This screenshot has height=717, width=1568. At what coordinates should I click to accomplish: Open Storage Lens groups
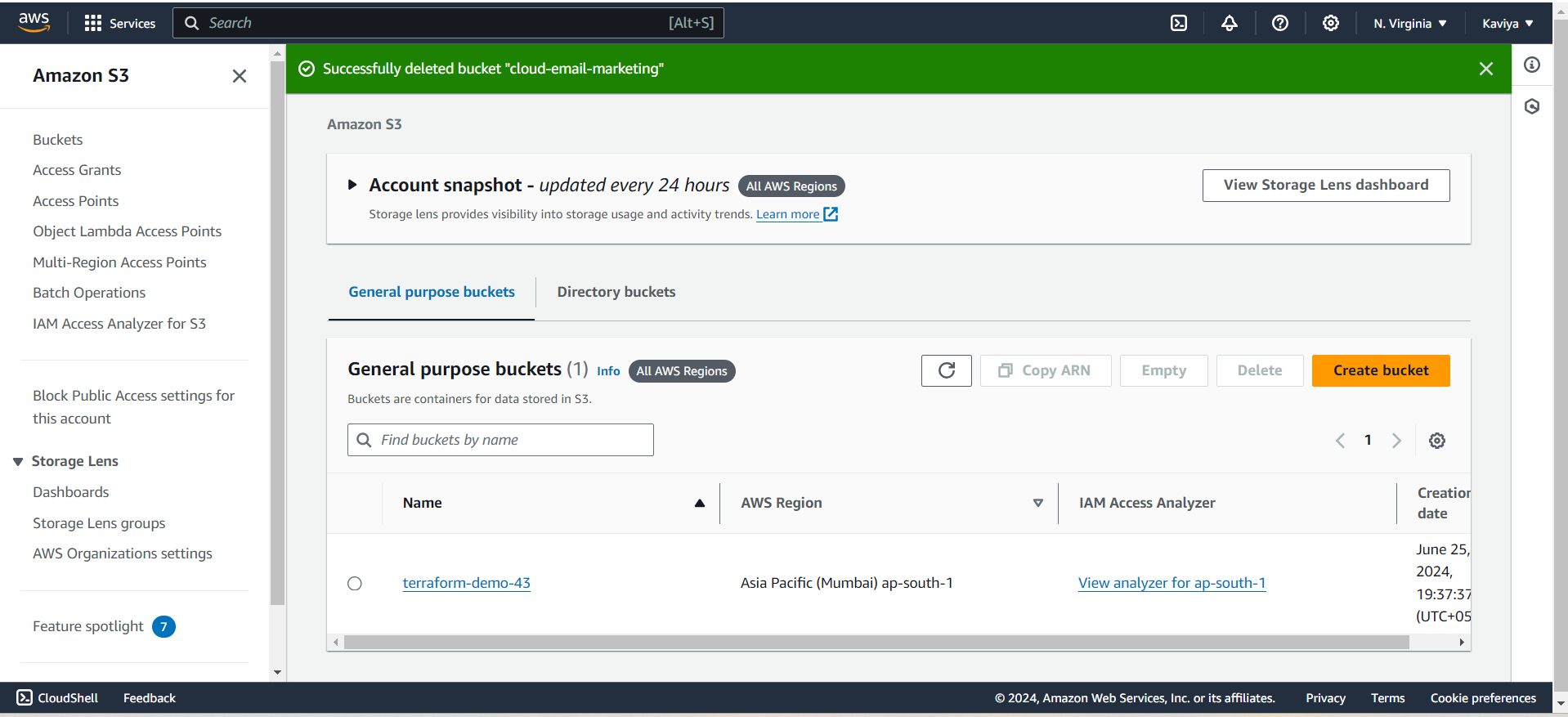pos(99,523)
